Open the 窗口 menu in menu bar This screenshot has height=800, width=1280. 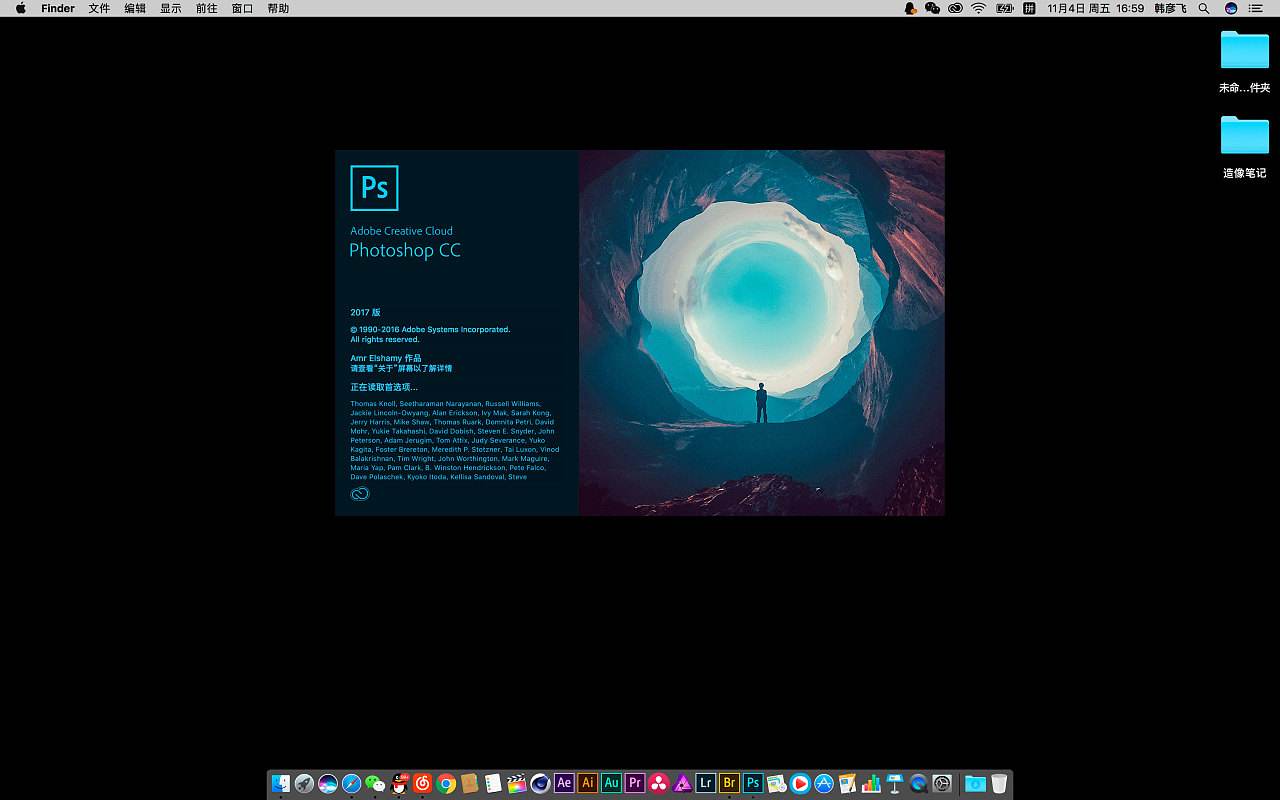(242, 8)
